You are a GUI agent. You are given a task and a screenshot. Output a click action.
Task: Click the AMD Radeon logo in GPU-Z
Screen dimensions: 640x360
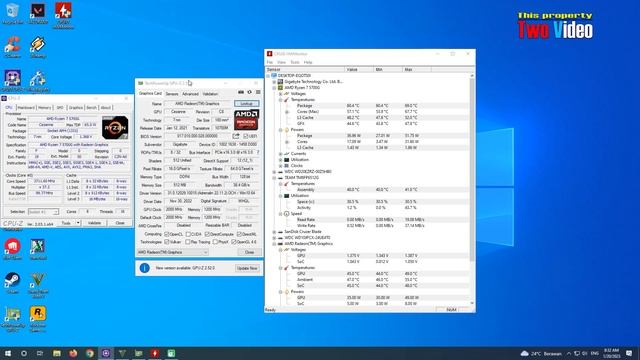pyautogui.click(x=246, y=119)
